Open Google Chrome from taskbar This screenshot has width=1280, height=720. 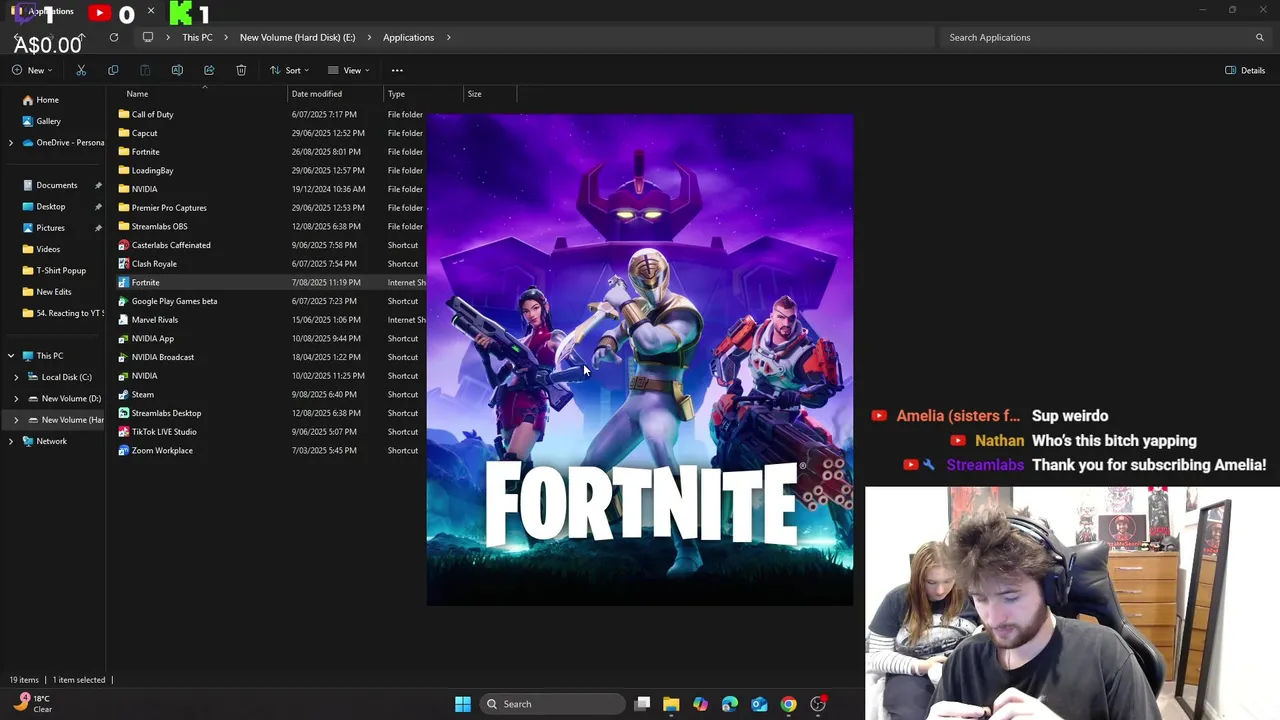click(789, 704)
